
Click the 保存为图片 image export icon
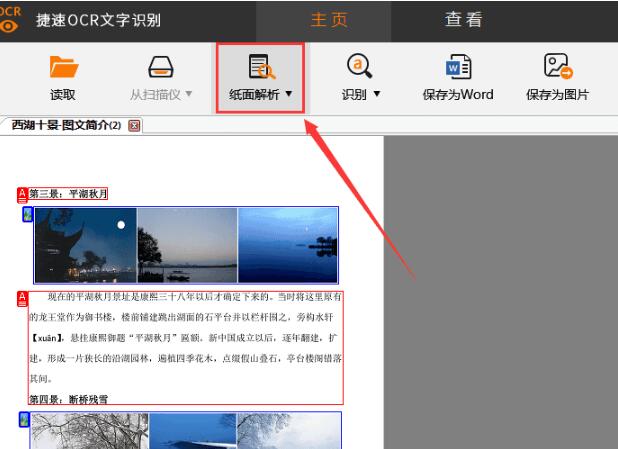tap(558, 66)
